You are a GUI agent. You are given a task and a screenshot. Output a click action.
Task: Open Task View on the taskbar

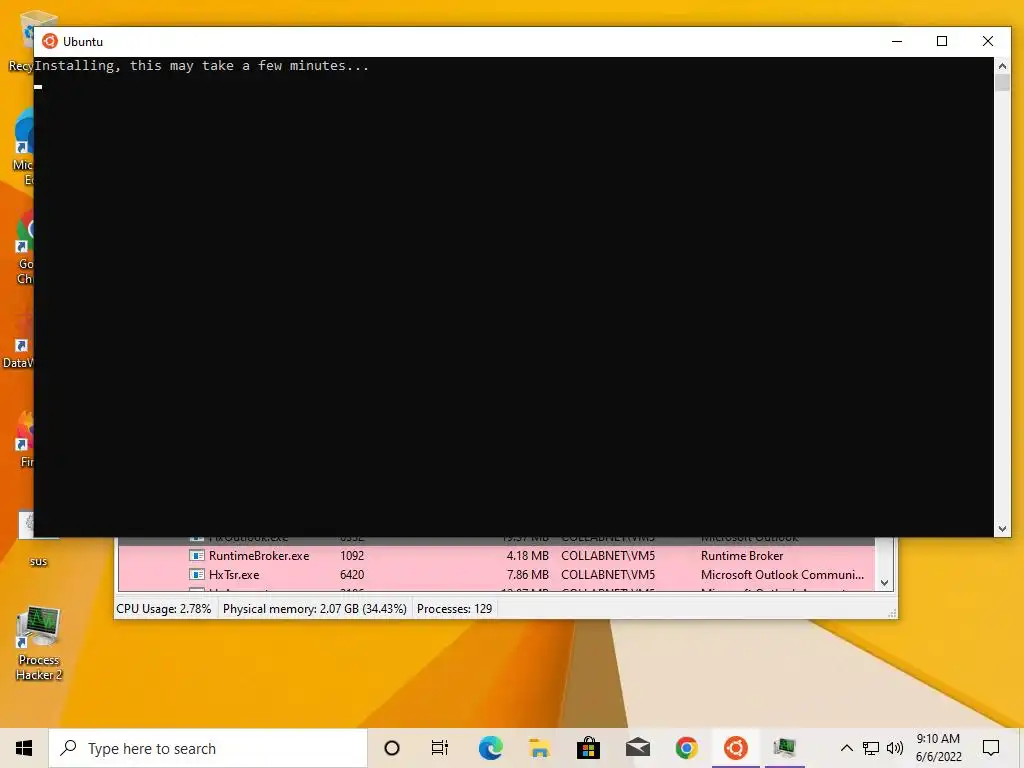pos(440,748)
